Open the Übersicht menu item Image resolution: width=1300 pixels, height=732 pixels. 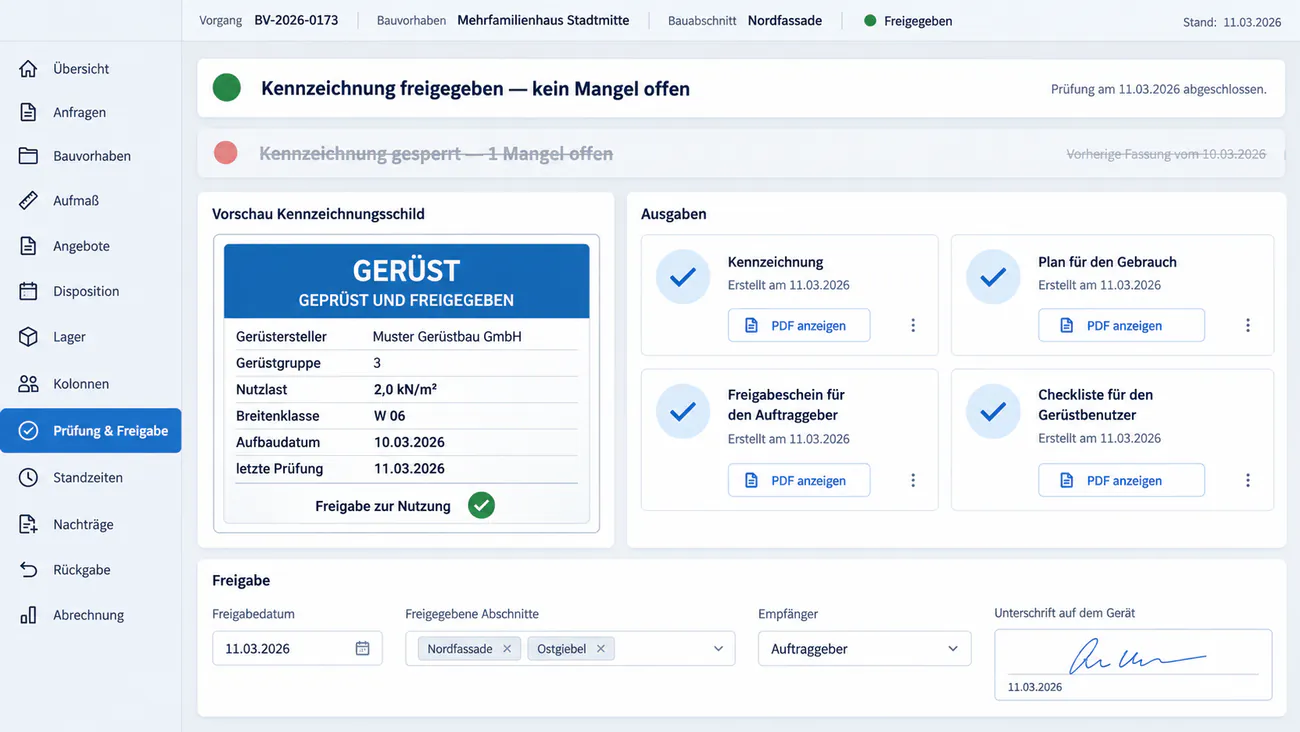point(90,69)
